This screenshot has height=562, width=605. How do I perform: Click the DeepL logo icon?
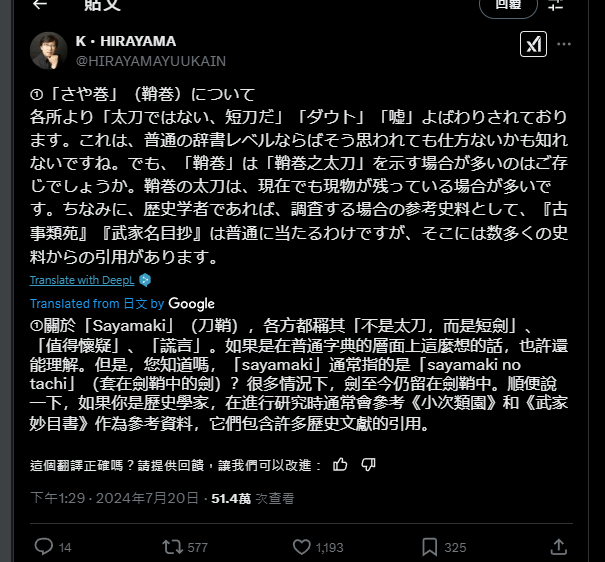(145, 280)
